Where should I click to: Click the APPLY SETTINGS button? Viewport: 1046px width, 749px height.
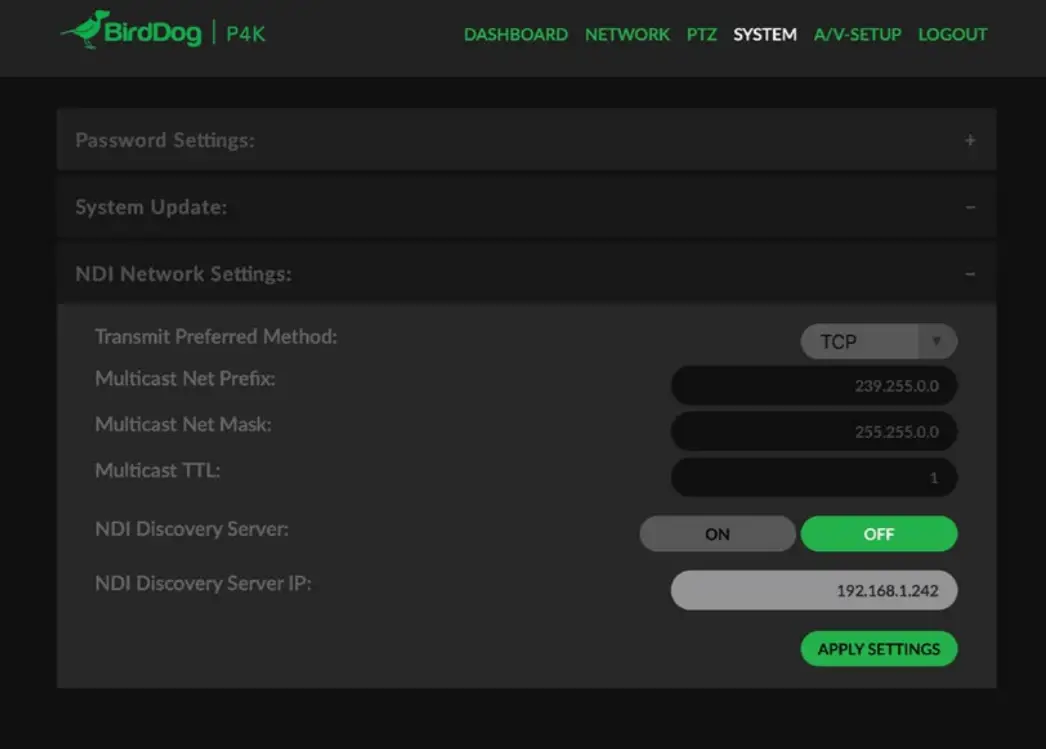point(878,648)
